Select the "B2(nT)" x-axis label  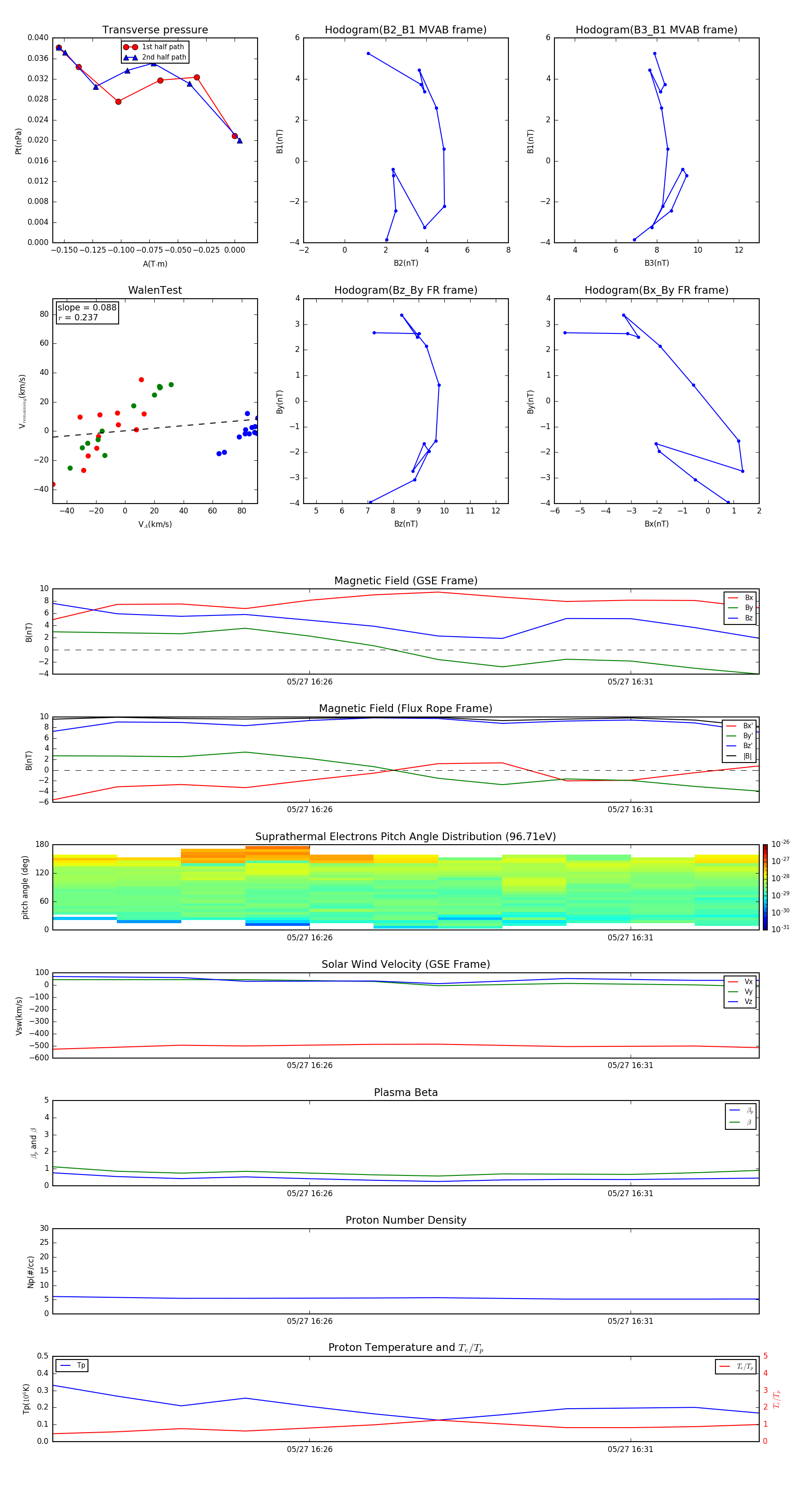point(406,263)
